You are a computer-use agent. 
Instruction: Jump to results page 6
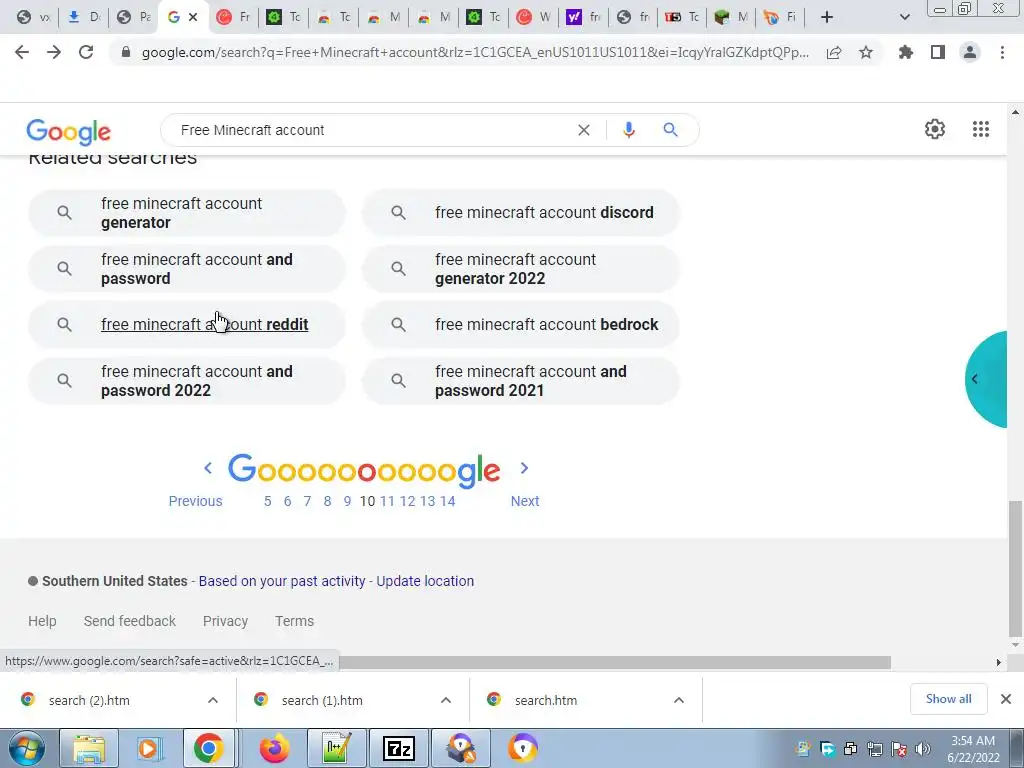[287, 501]
